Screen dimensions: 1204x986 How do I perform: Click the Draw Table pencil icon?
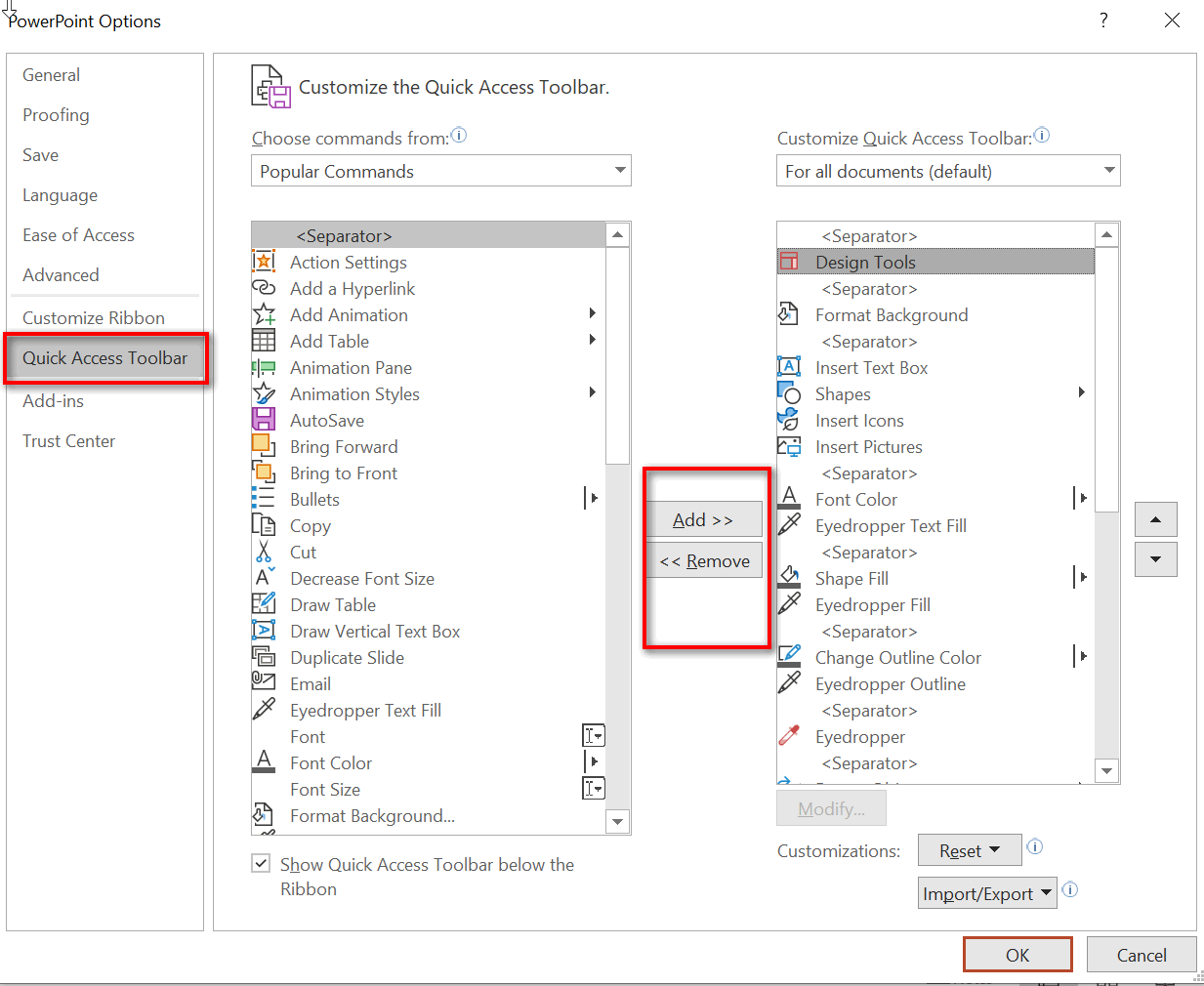click(x=264, y=604)
